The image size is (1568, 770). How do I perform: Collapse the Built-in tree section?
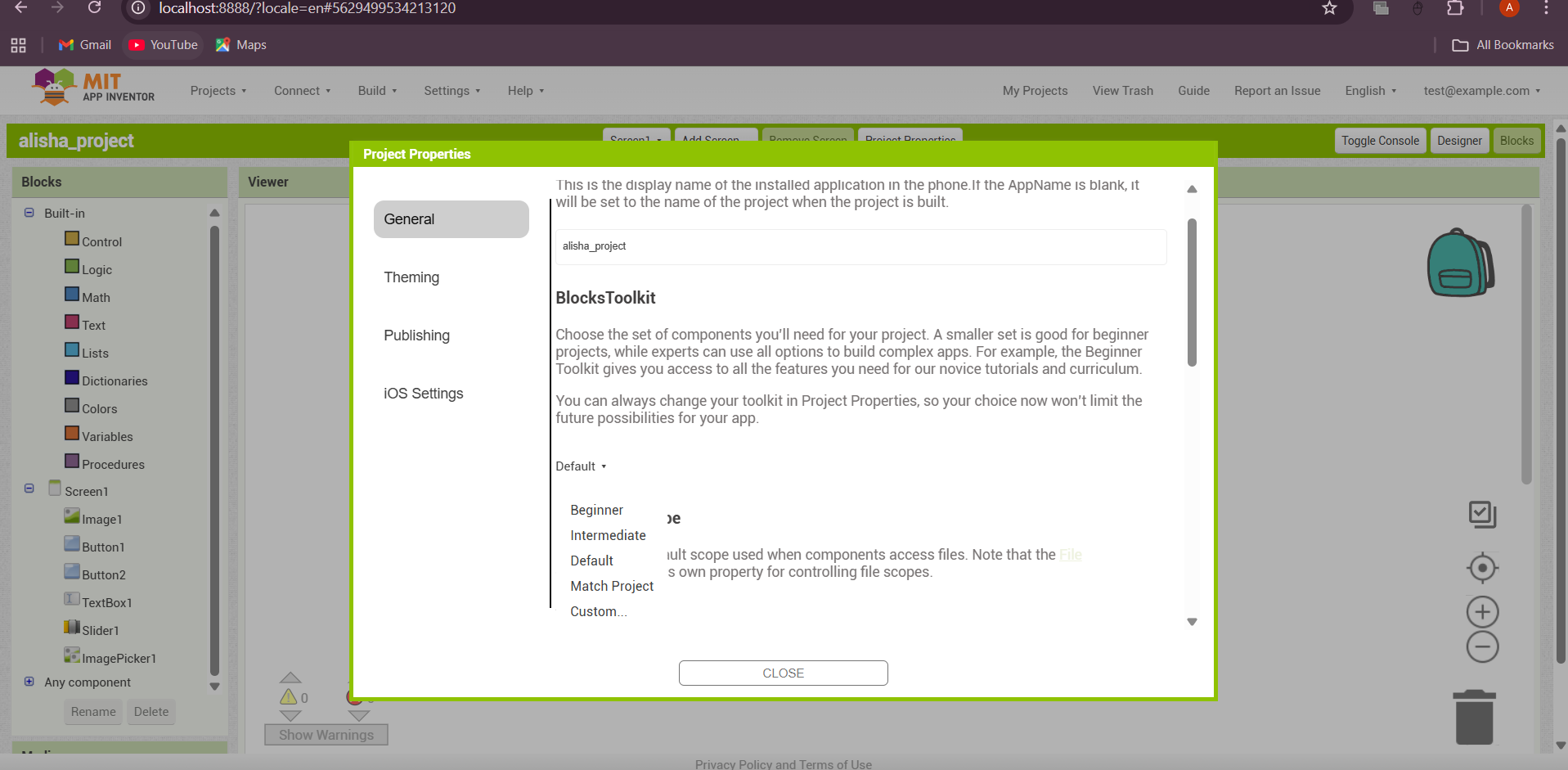[29, 213]
